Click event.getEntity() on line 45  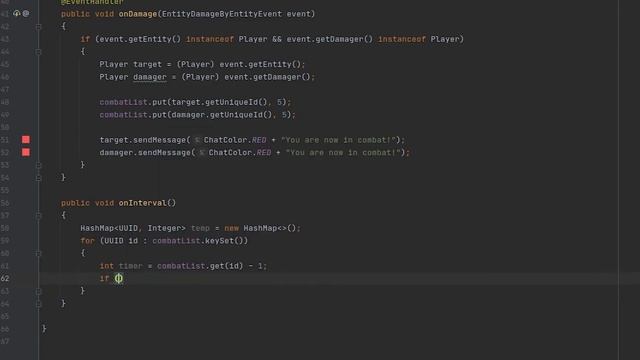(260, 64)
